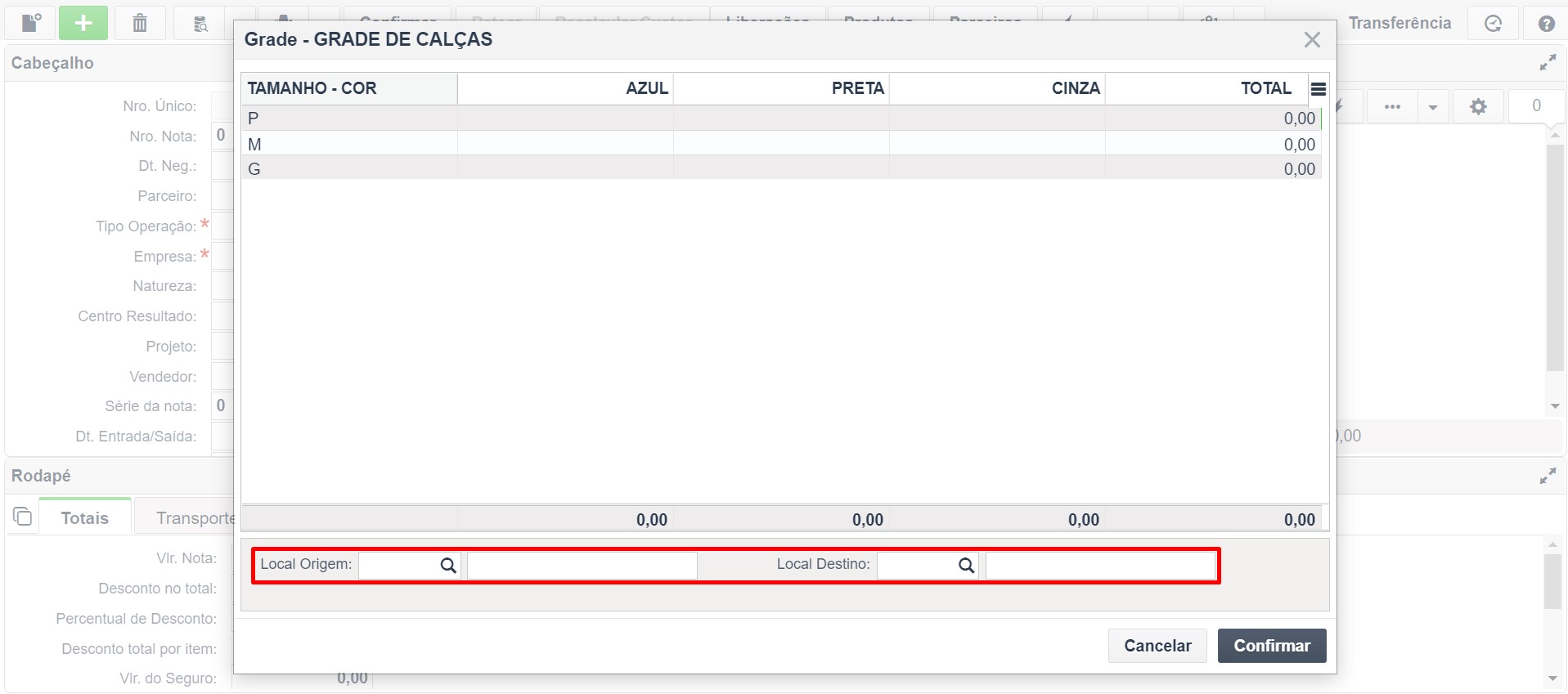Click the Local Destino description field

tap(1100, 565)
